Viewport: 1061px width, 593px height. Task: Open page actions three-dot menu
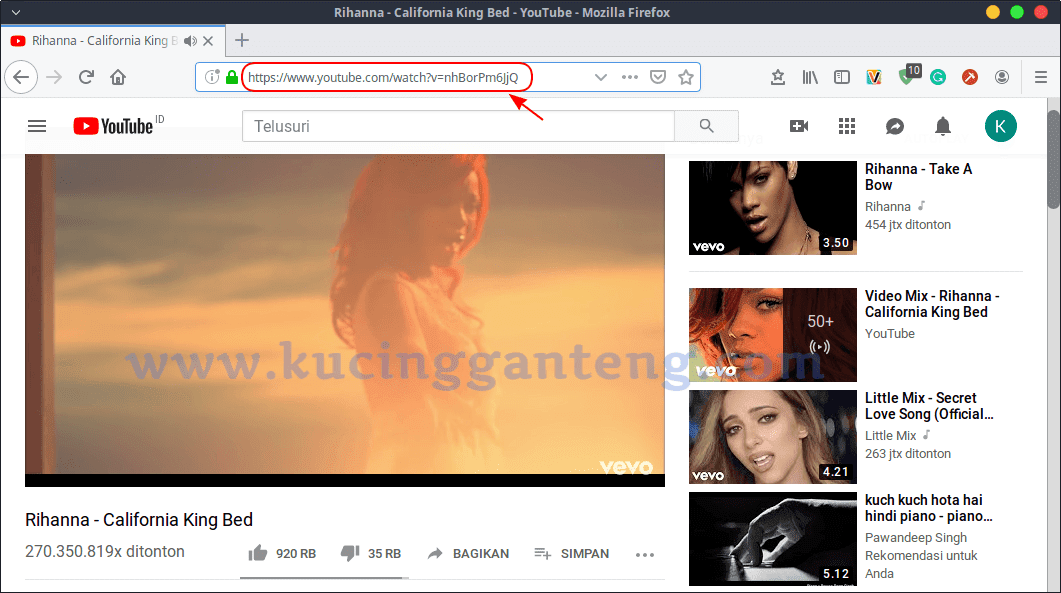pos(630,77)
